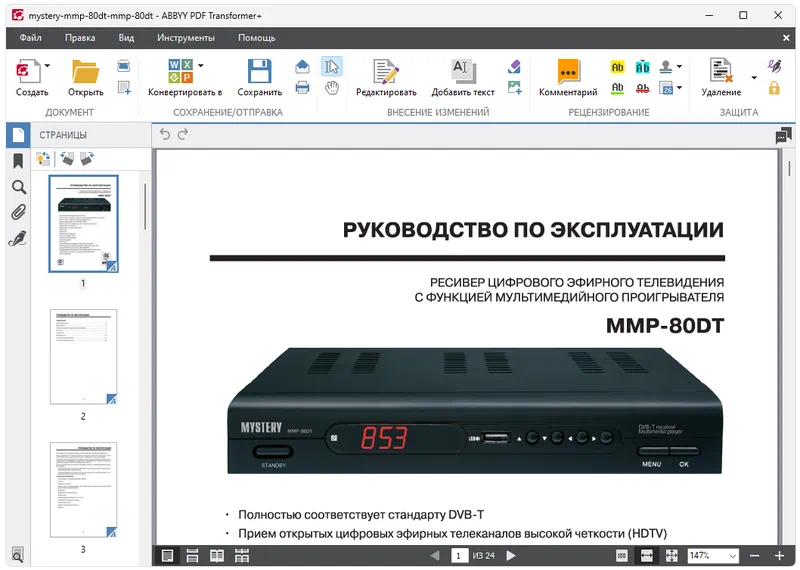
Task: Open a file with the Открыть folder icon
Action: click(86, 72)
